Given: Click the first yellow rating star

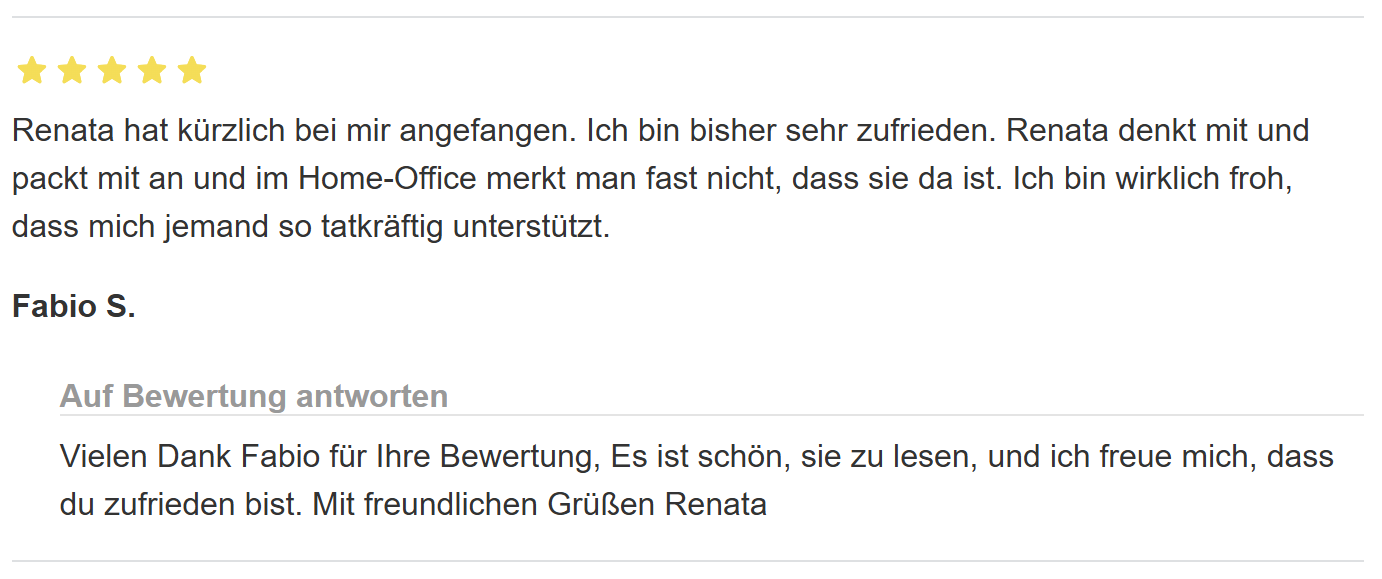Looking at the screenshot, I should 32,70.
